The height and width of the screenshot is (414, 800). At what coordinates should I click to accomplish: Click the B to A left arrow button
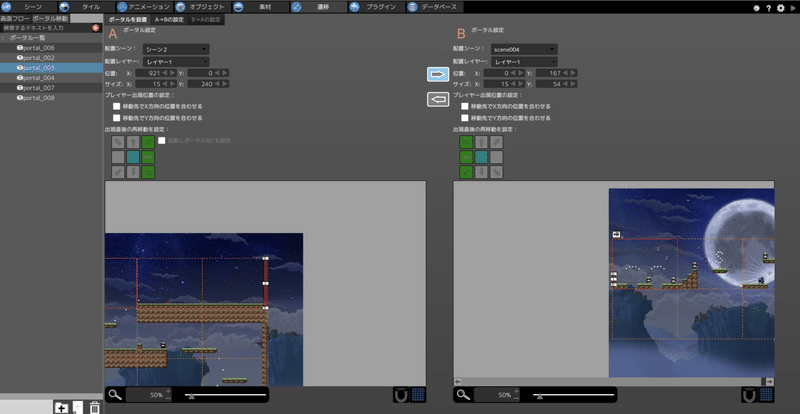point(438,99)
